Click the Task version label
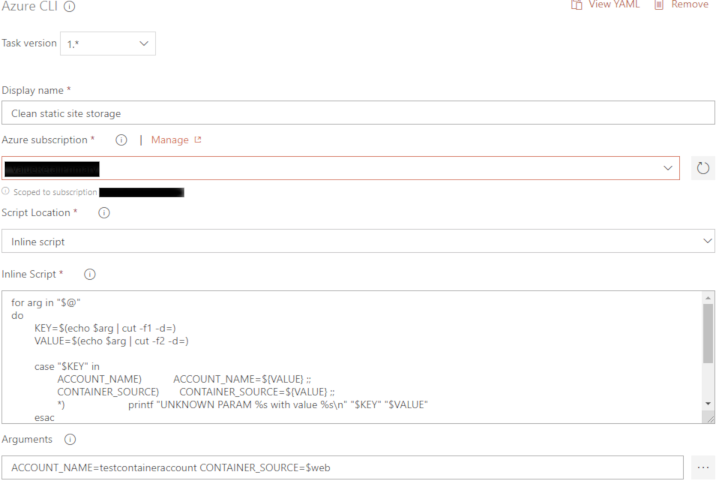 [x=29, y=43]
